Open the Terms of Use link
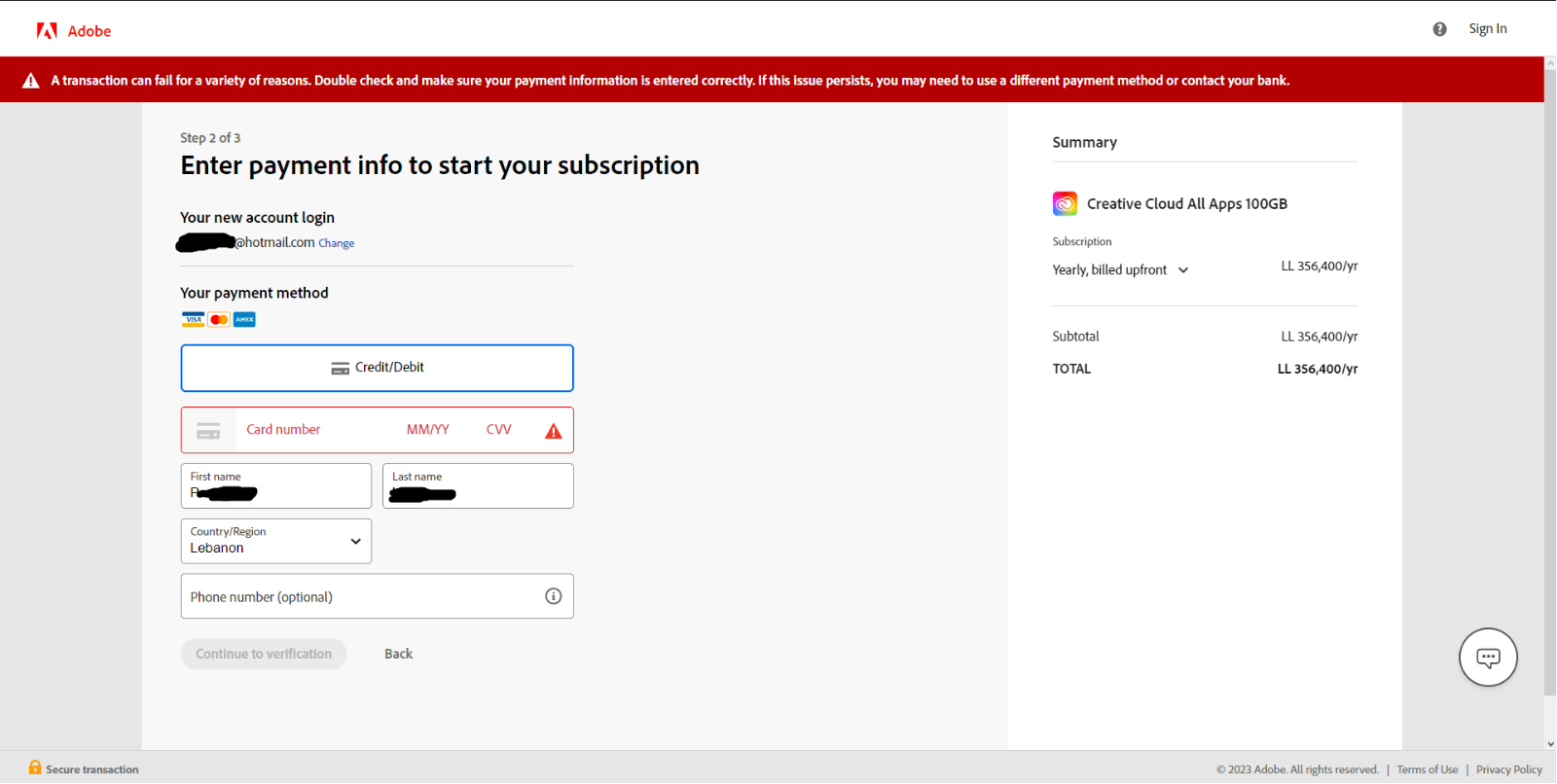This screenshot has height=784, width=1557. point(1428,769)
